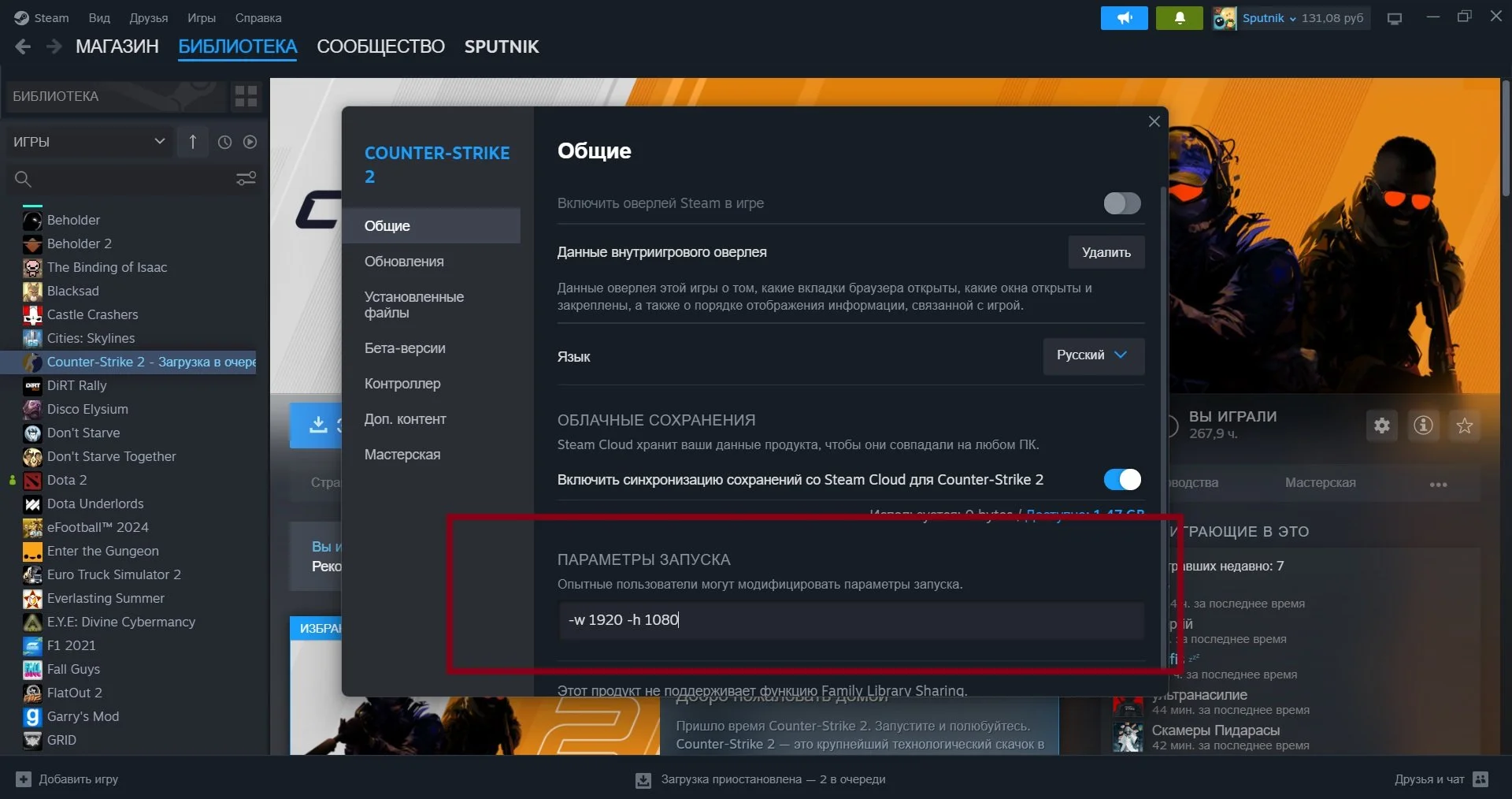The width and height of the screenshot is (1512, 799).
Task: Select Бета-версии in properties sidebar
Action: pos(431,348)
